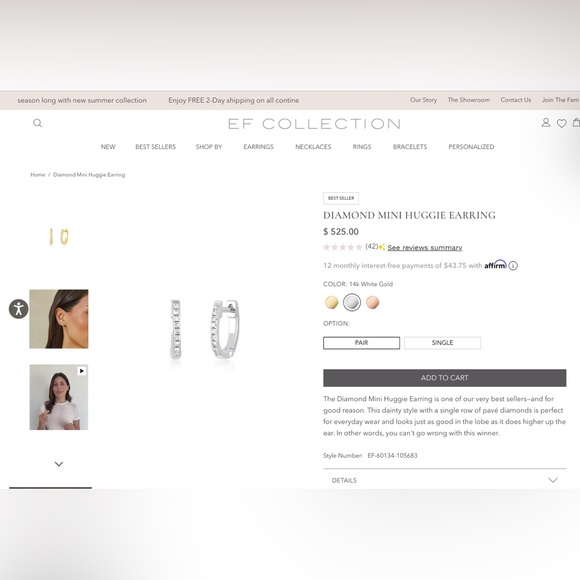Click the Affirm info icon
Screen dimensions: 580x580
(513, 266)
